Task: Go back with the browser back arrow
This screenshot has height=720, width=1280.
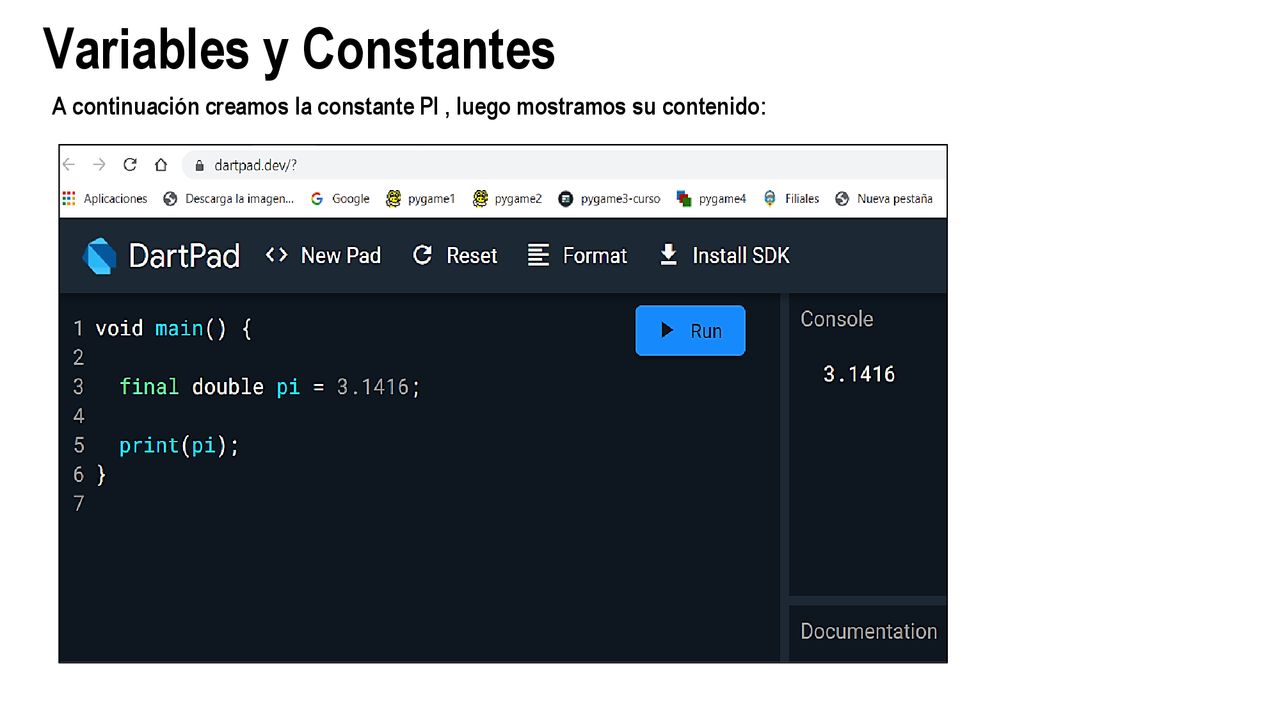Action: [x=69, y=165]
